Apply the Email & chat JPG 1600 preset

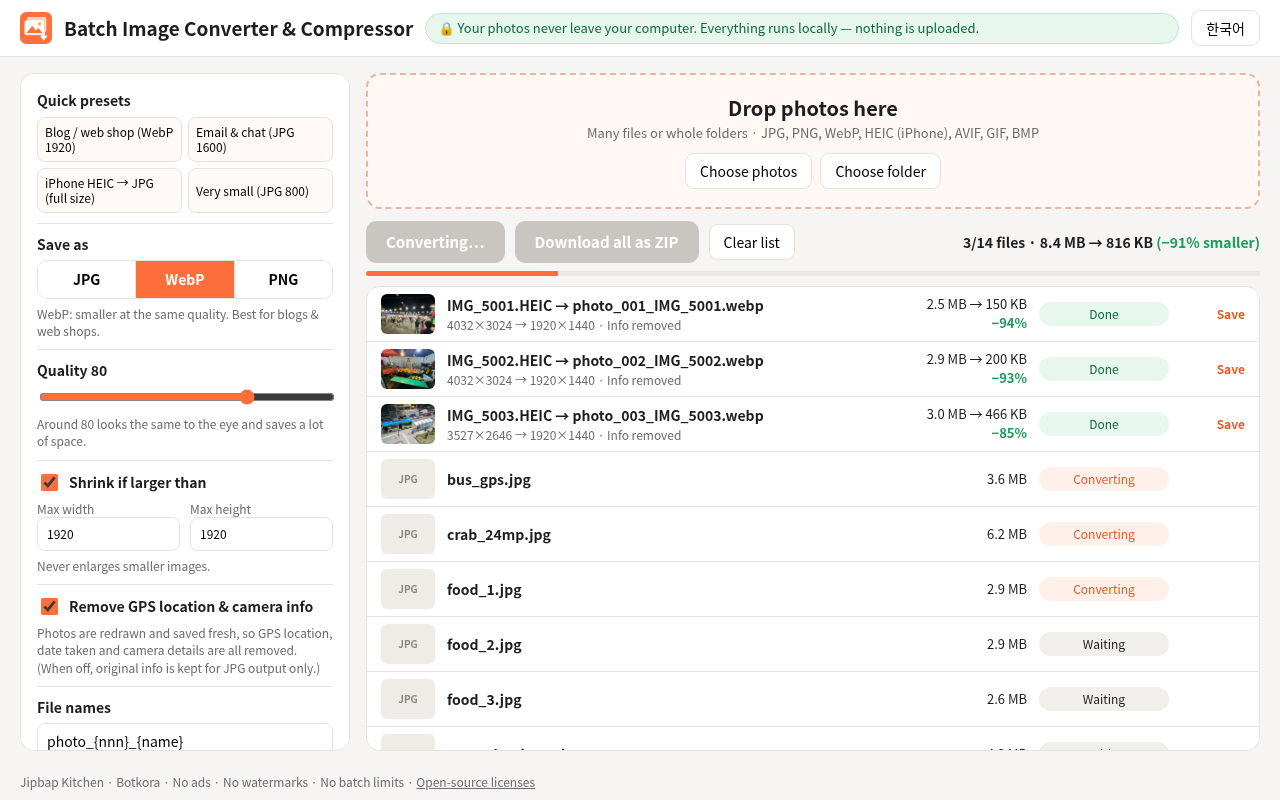point(260,139)
